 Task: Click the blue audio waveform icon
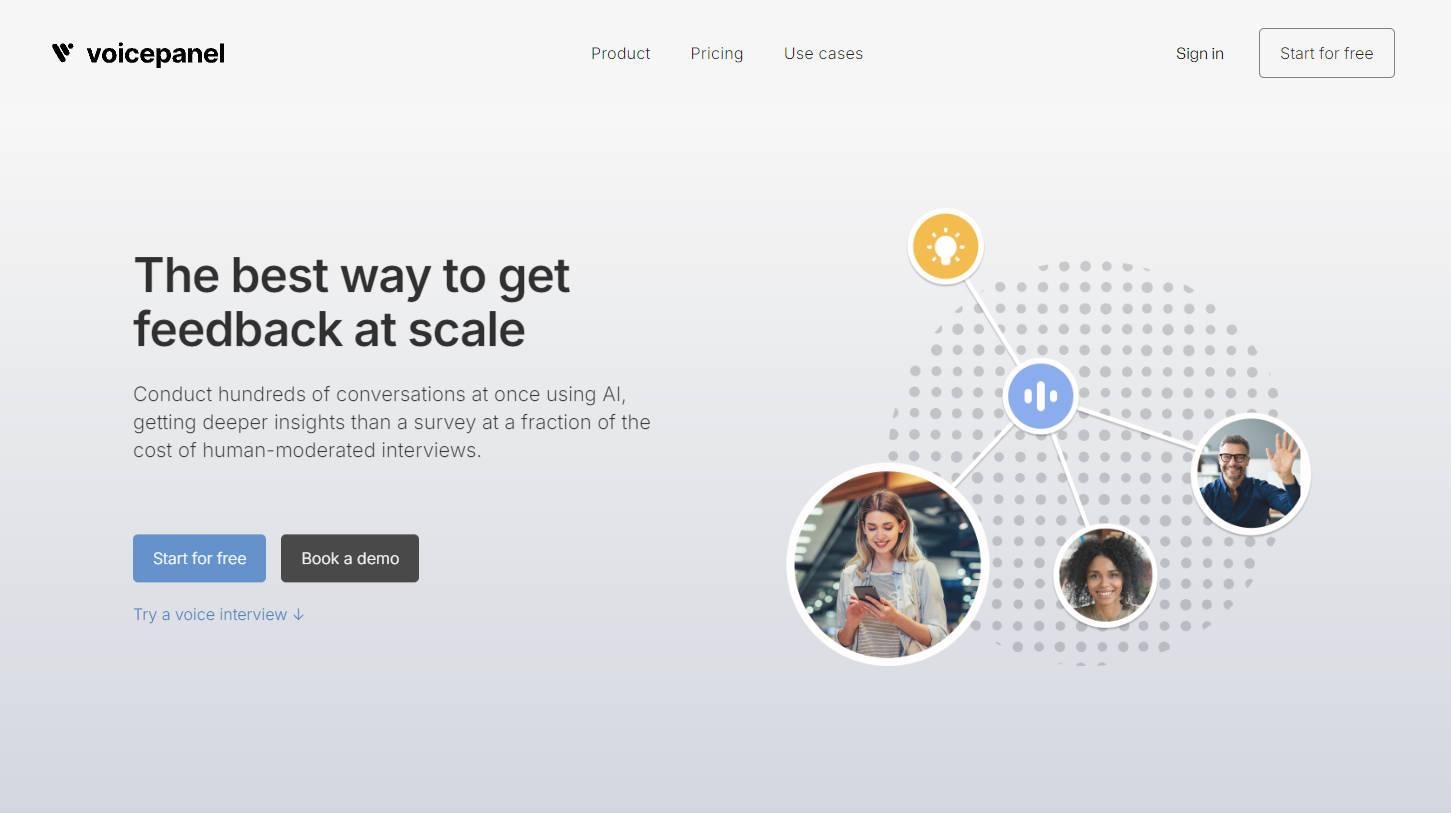1040,396
